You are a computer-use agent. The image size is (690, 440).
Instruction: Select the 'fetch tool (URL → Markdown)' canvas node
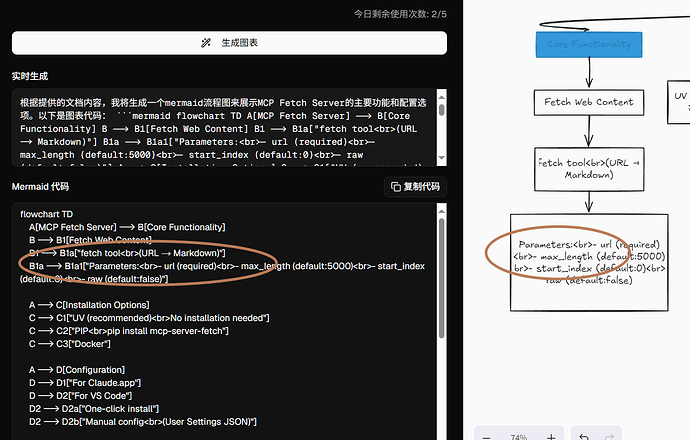pos(589,169)
